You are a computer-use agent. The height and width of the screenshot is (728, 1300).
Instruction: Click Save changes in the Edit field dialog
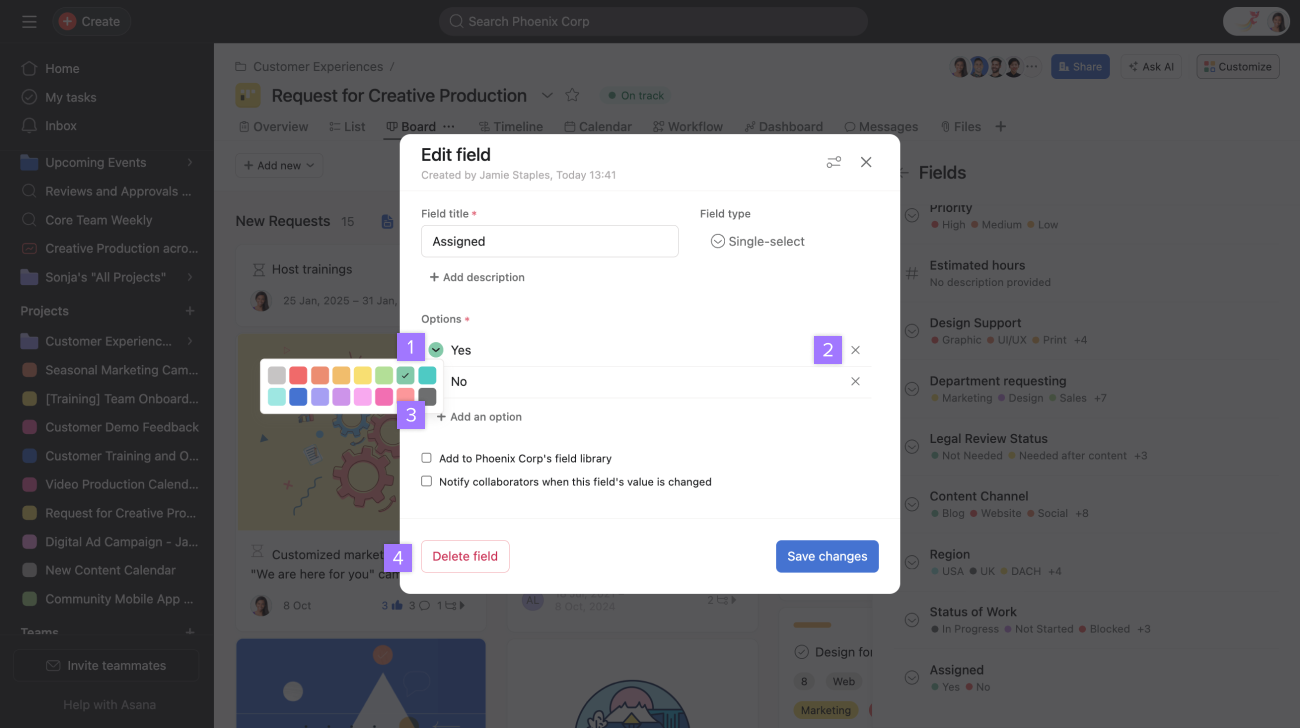(x=827, y=555)
